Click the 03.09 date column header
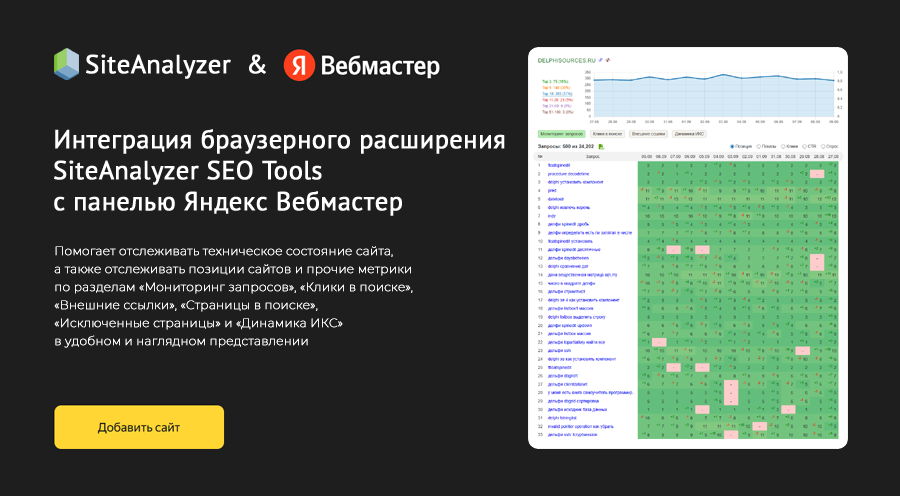Viewport: 900px width, 496px height. [x=732, y=156]
